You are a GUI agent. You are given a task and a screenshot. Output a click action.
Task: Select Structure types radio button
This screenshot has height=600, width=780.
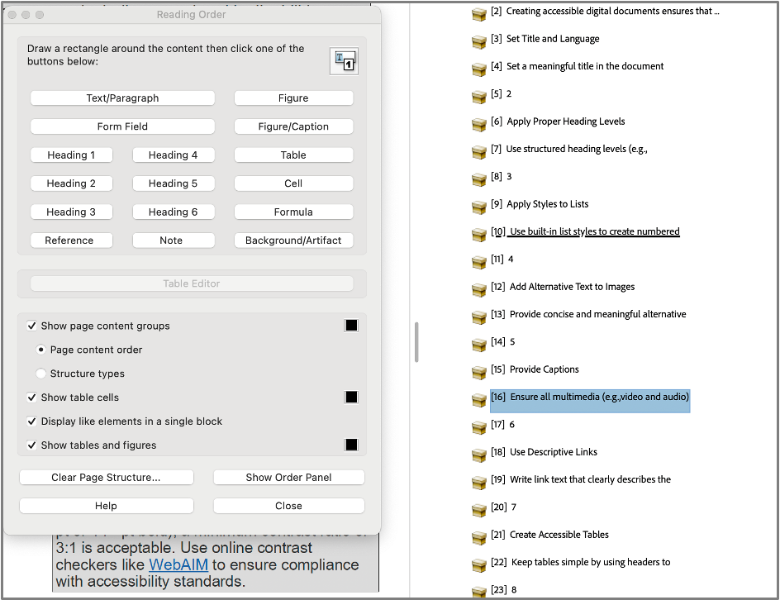41,374
